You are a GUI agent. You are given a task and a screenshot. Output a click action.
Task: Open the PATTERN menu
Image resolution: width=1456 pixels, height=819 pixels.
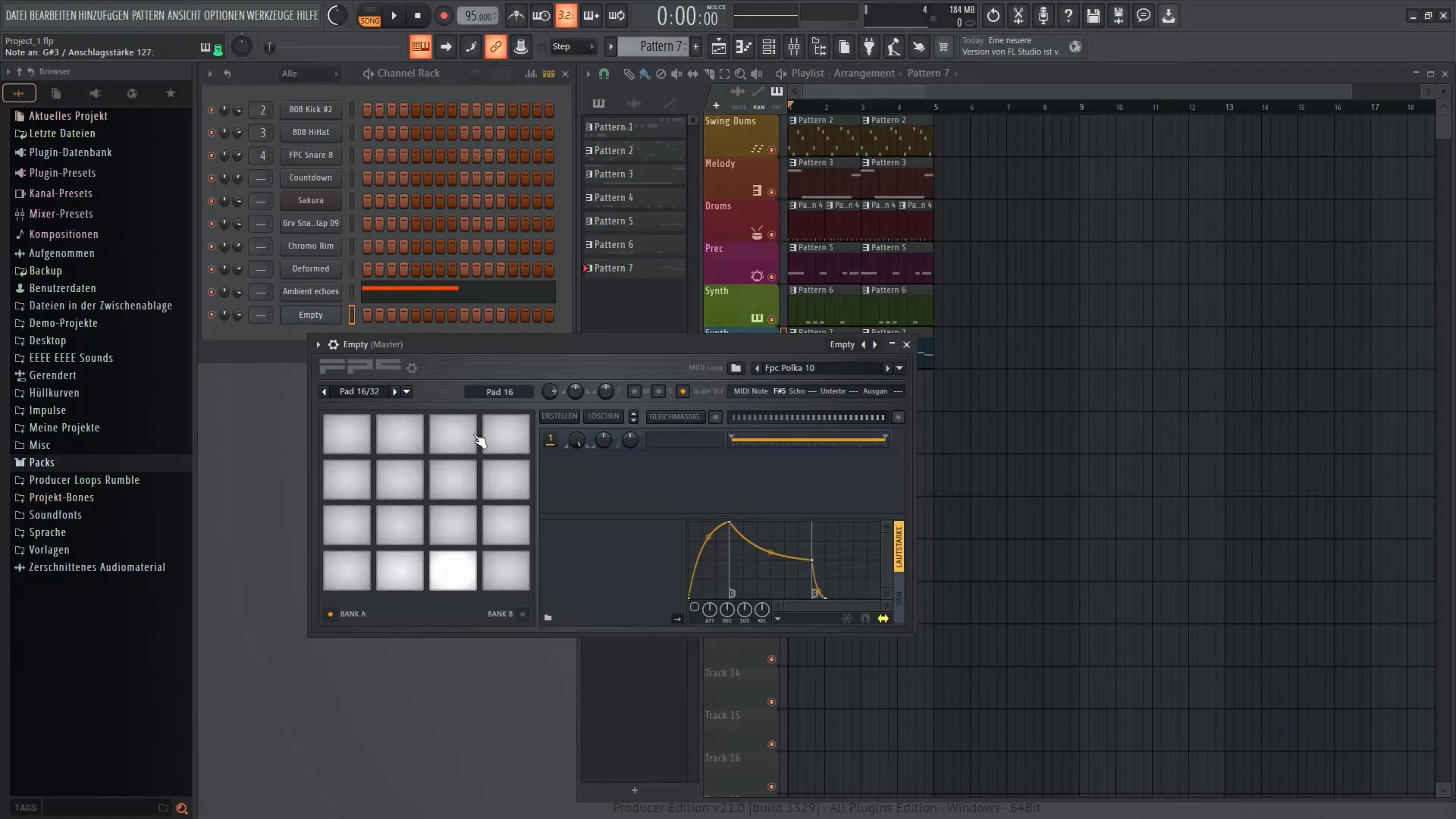[x=149, y=15]
